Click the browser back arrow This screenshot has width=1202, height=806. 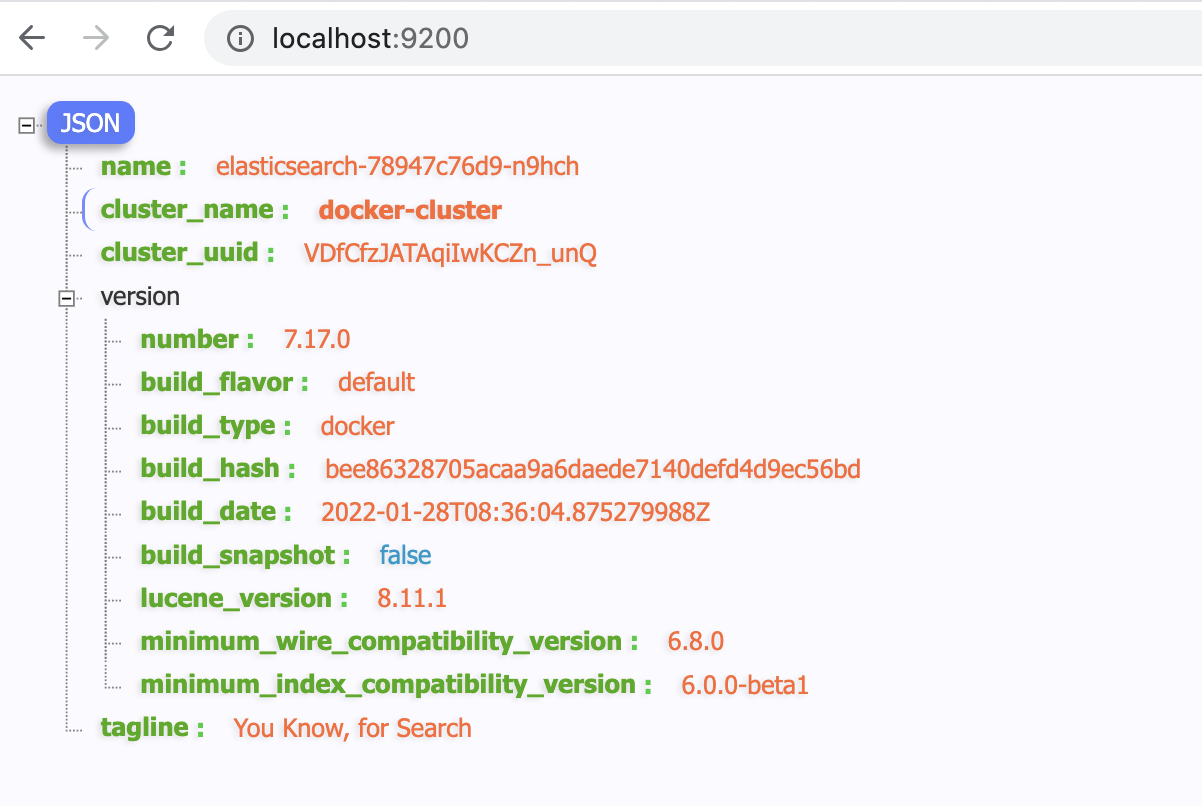point(32,38)
